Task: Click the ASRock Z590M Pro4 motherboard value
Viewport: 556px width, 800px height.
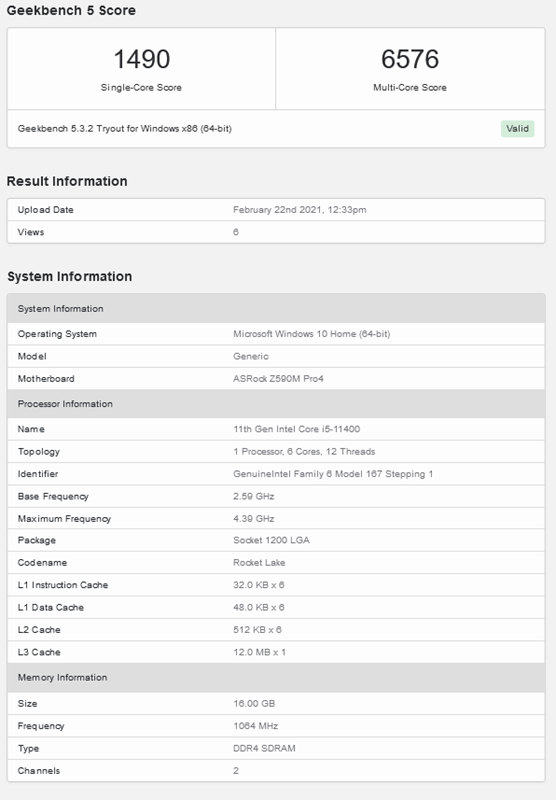Action: [278, 379]
